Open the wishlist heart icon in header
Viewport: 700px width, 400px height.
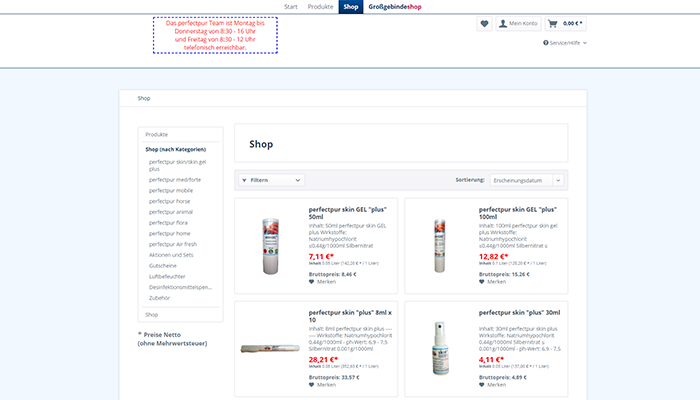484,24
